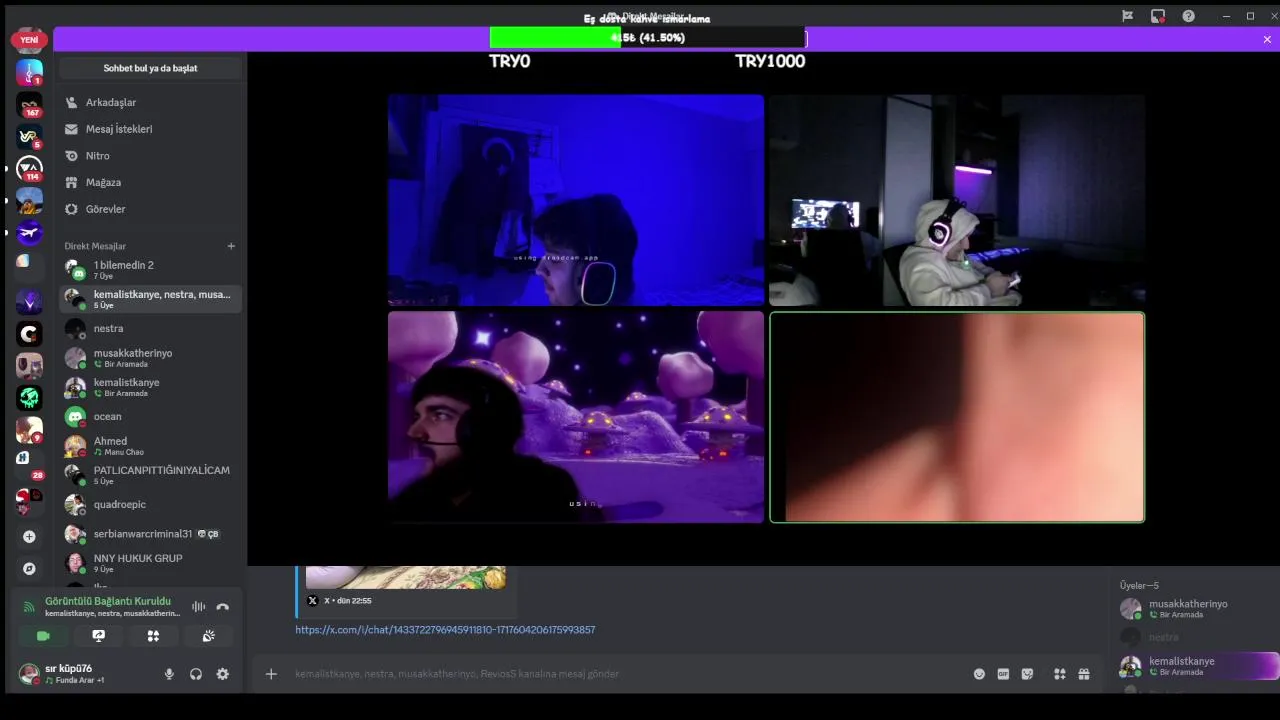Image resolution: width=1280 pixels, height=720 pixels.
Task: Open the embedded X post image preview
Action: (x=405, y=577)
